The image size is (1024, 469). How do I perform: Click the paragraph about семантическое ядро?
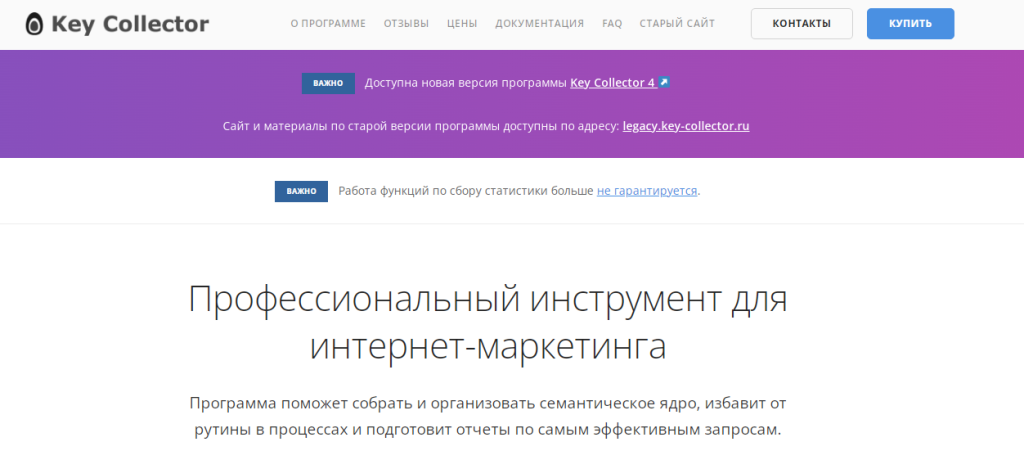coord(488,416)
